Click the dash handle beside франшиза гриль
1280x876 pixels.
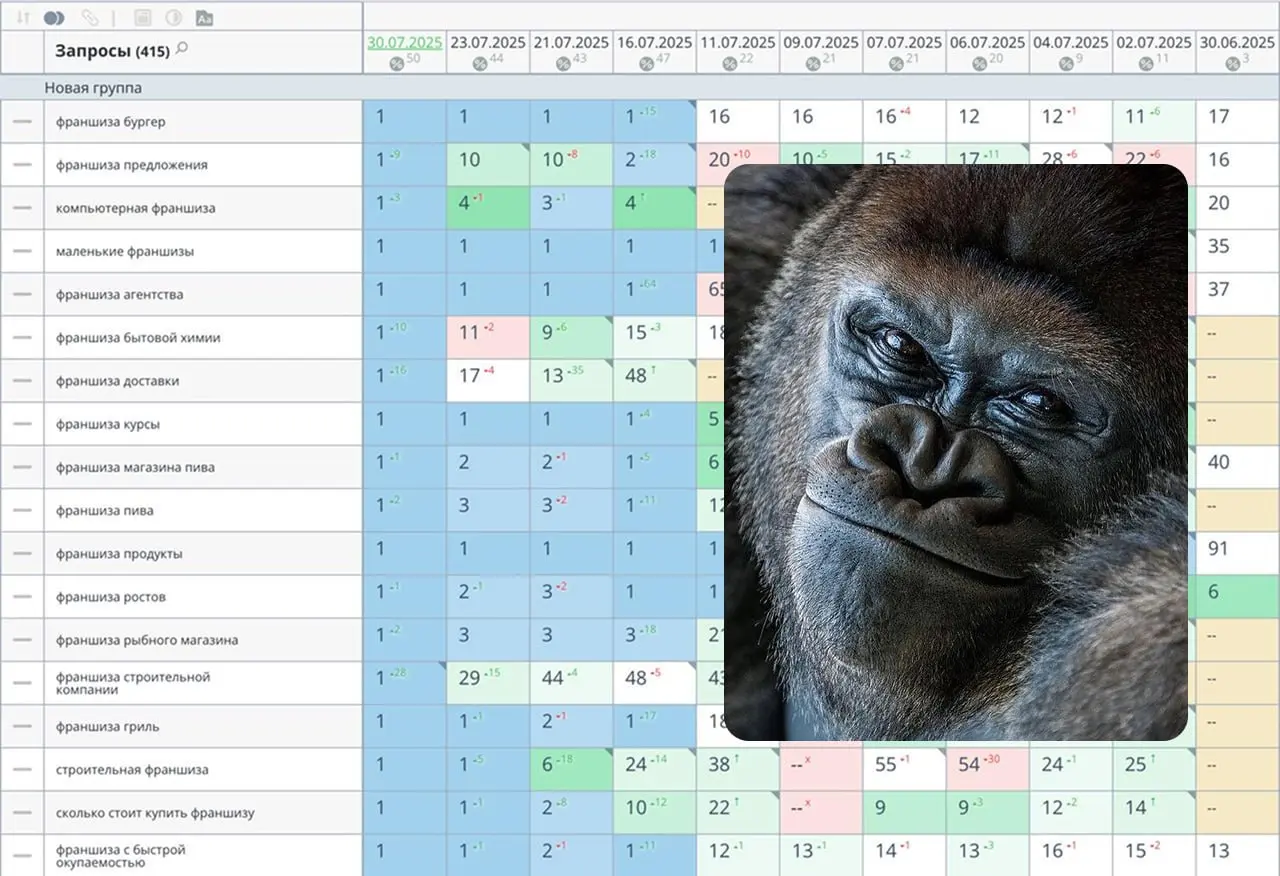click(22, 727)
